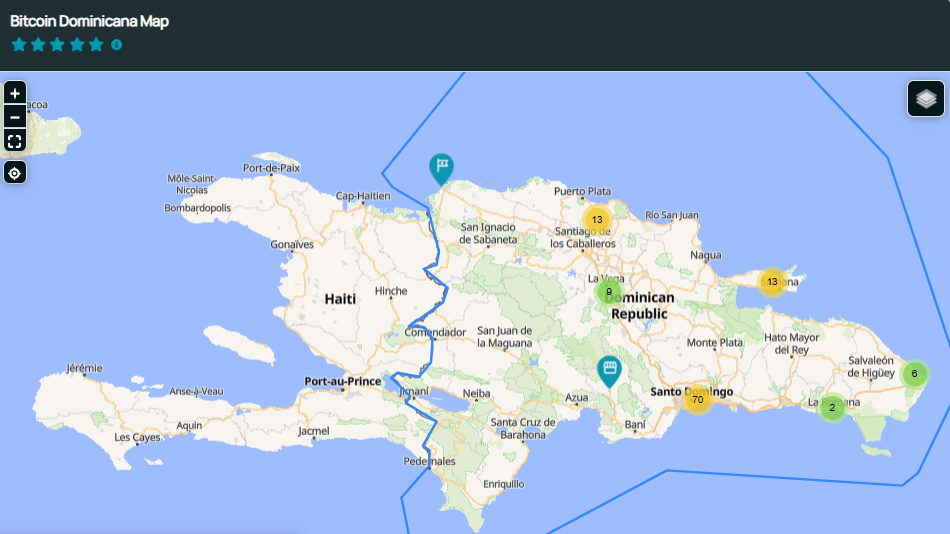Click the Bitcoin Dominicana Map title
The width and height of the screenshot is (950, 534).
[89, 21]
